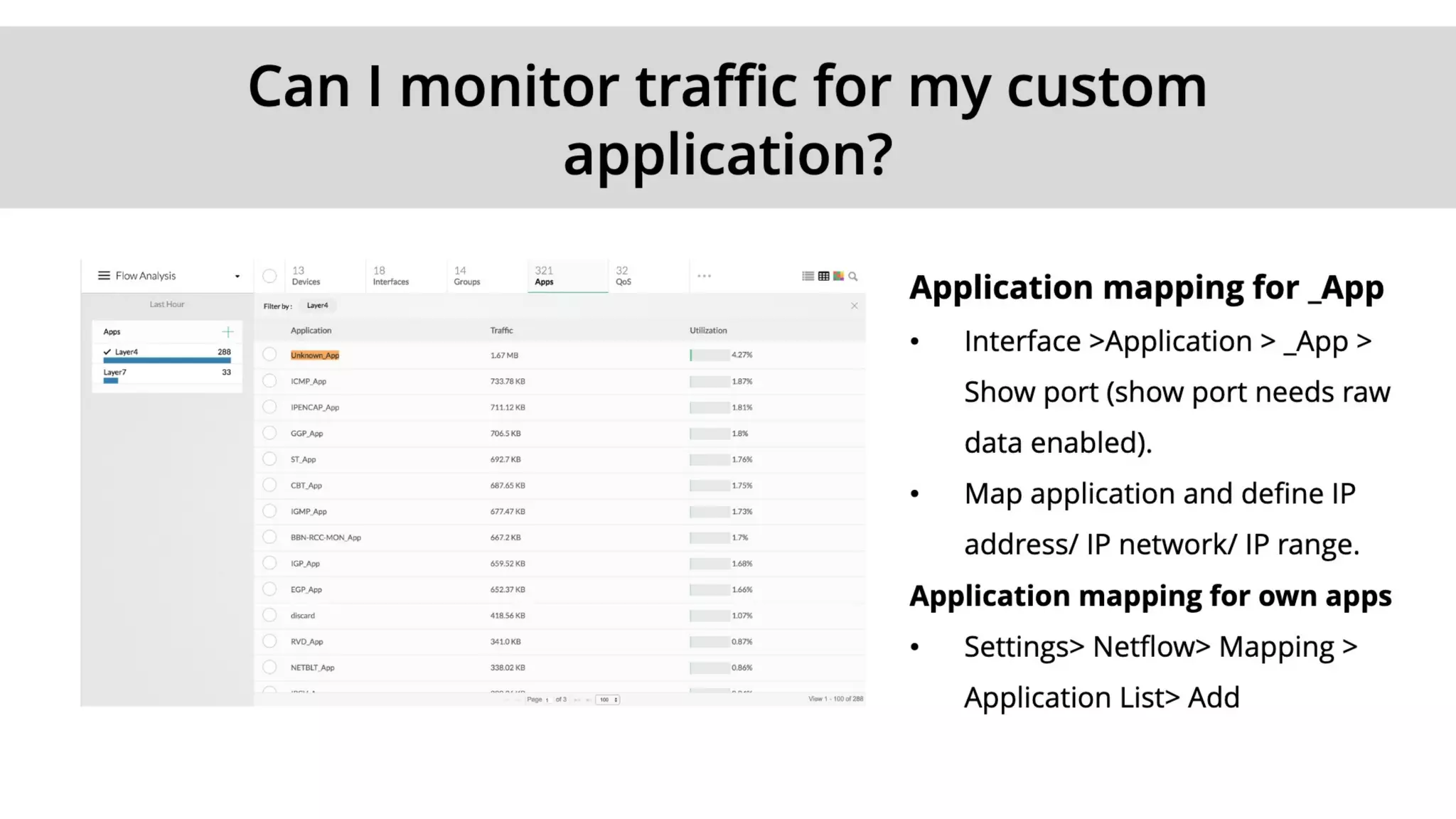1456x819 pixels.
Task: Open the NETBLT_App application
Action: point(312,668)
